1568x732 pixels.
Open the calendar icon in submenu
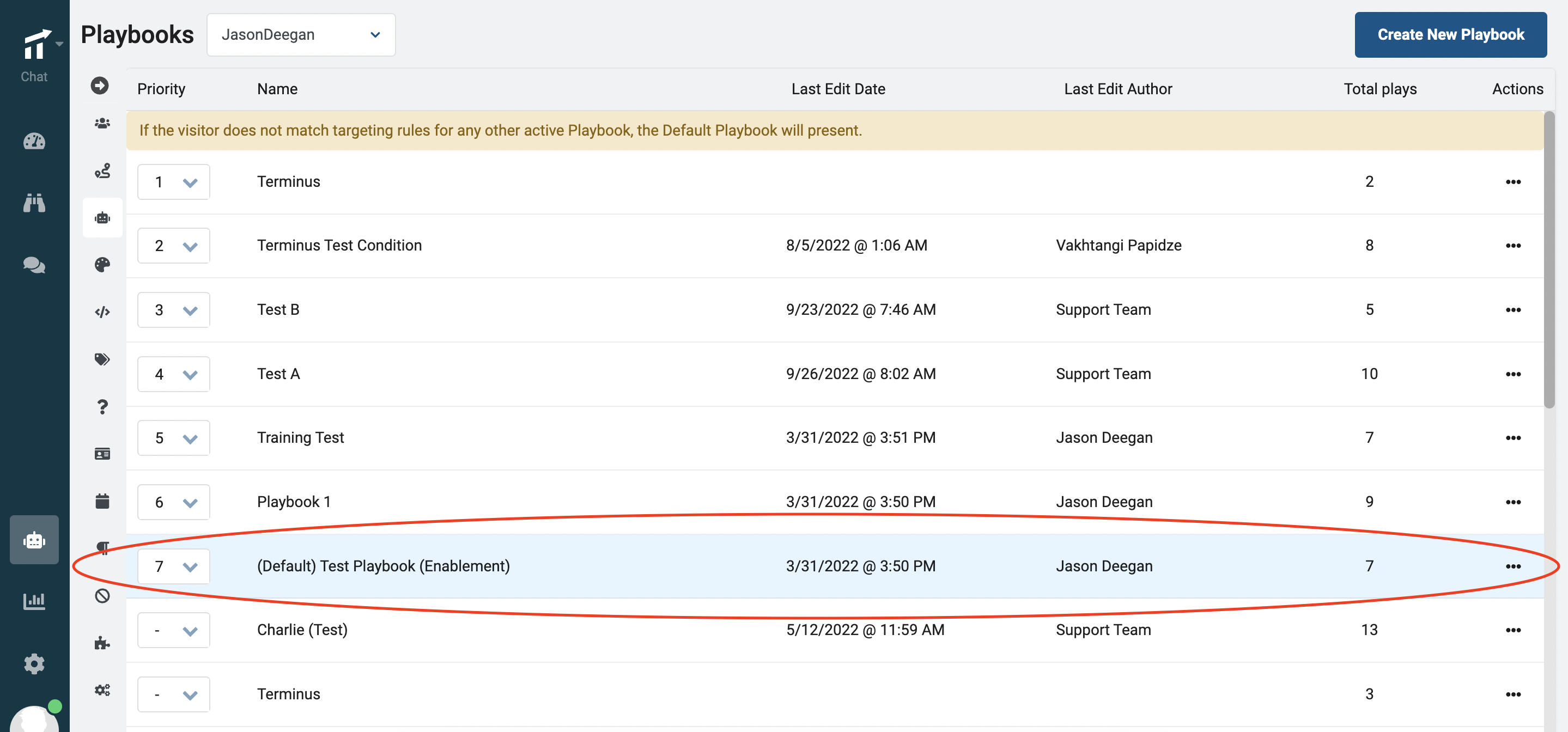tap(102, 501)
